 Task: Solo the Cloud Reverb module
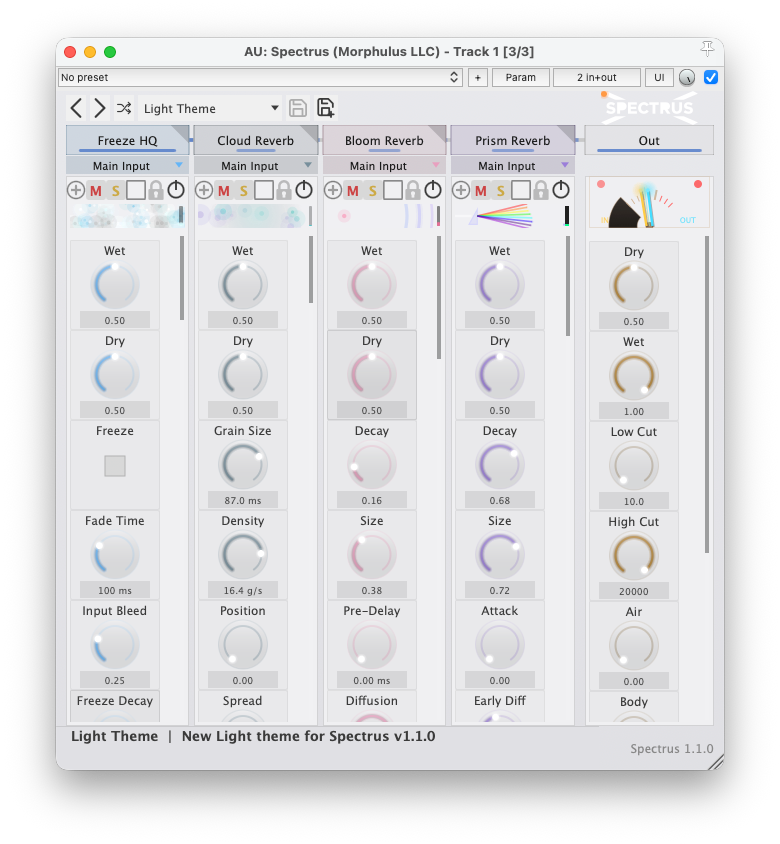tap(243, 191)
